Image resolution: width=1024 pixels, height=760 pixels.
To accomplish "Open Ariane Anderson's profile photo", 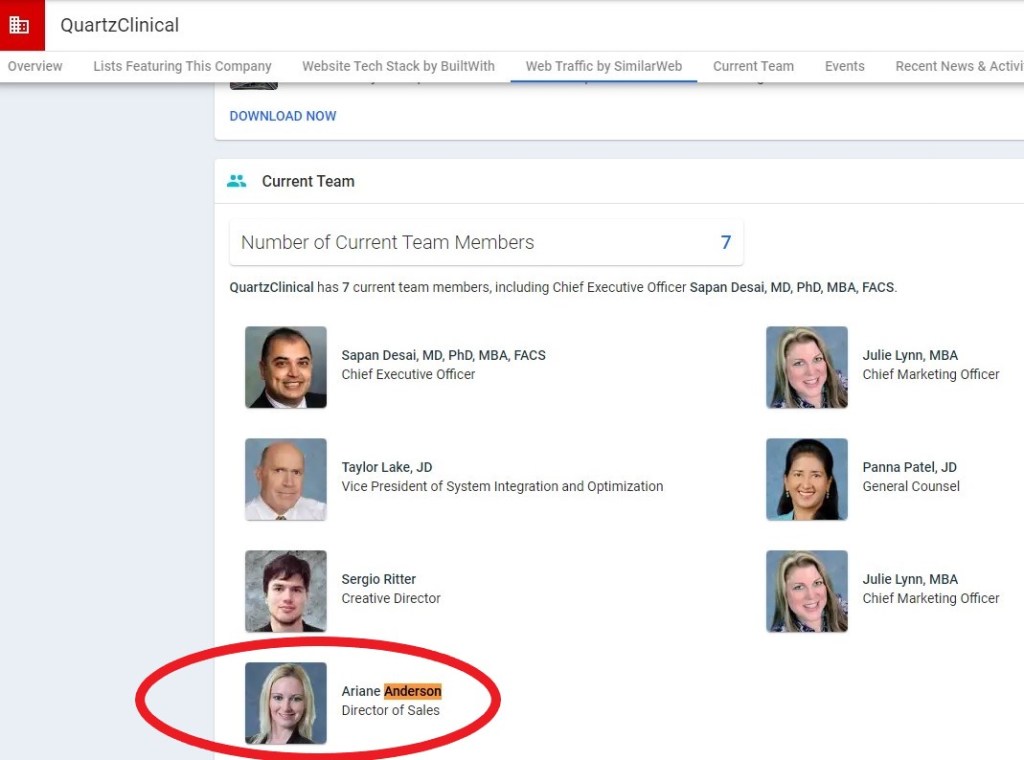I will 286,703.
